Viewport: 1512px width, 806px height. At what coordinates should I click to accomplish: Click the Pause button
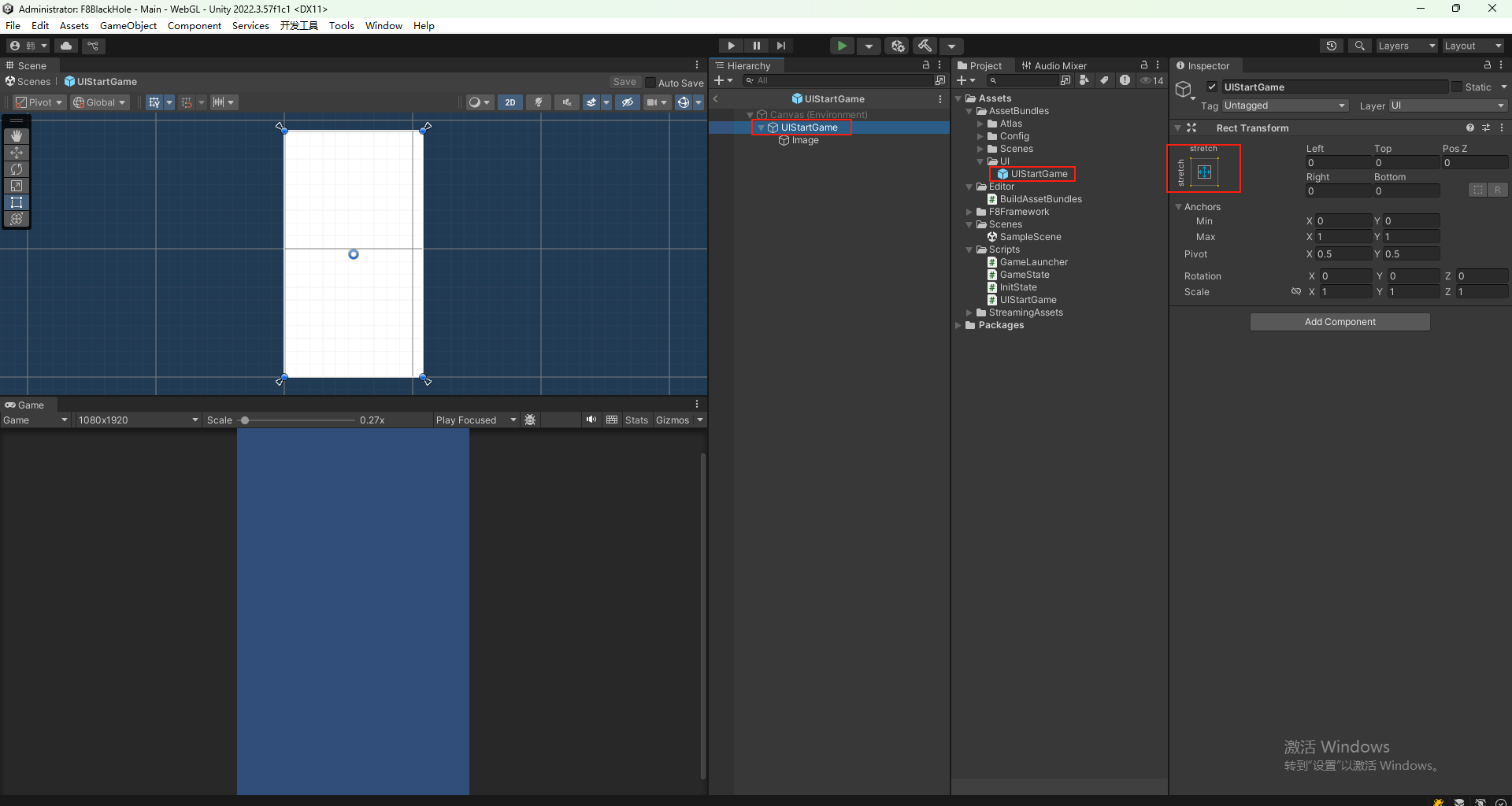point(756,46)
